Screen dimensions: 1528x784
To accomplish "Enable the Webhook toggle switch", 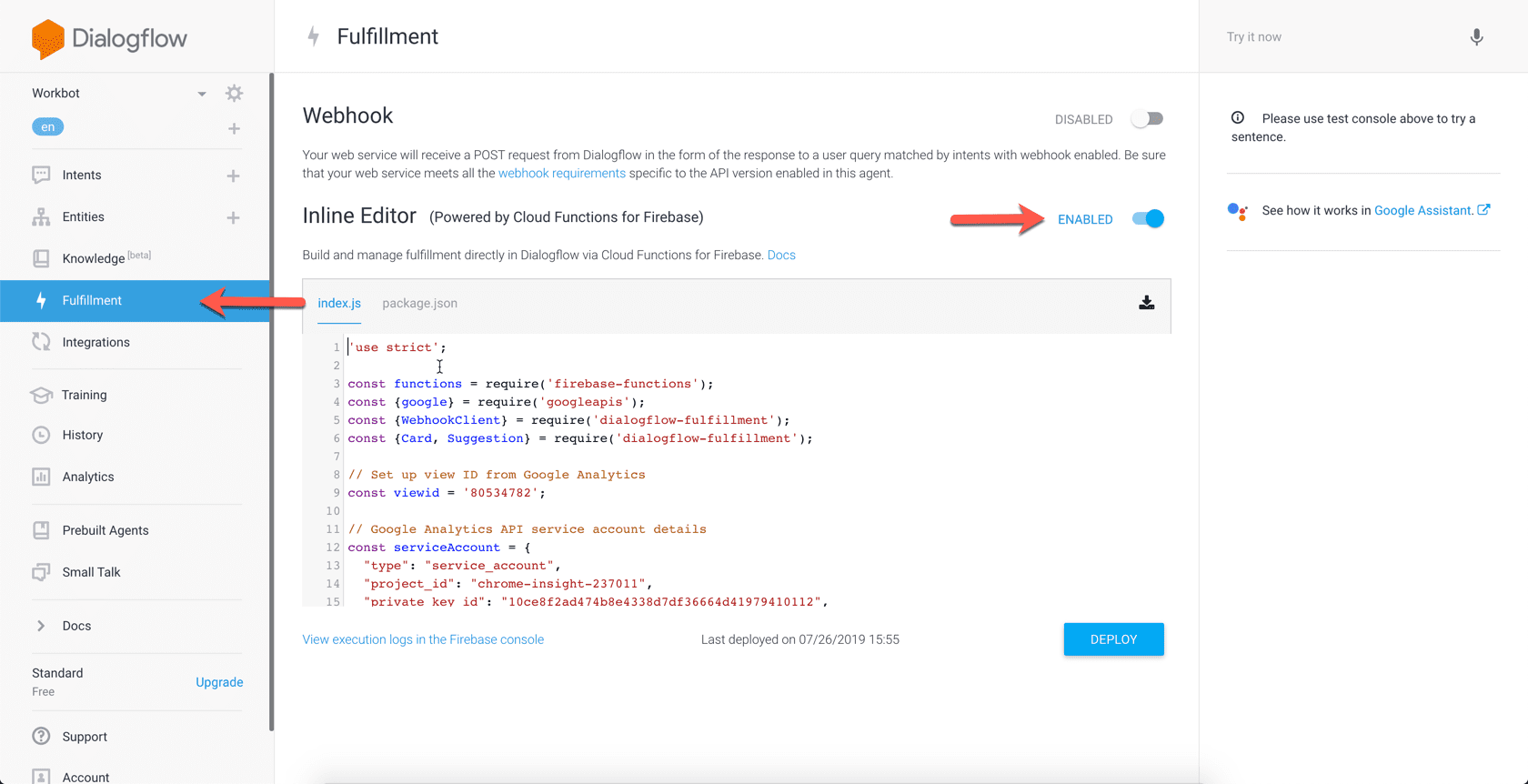I will click(1148, 119).
